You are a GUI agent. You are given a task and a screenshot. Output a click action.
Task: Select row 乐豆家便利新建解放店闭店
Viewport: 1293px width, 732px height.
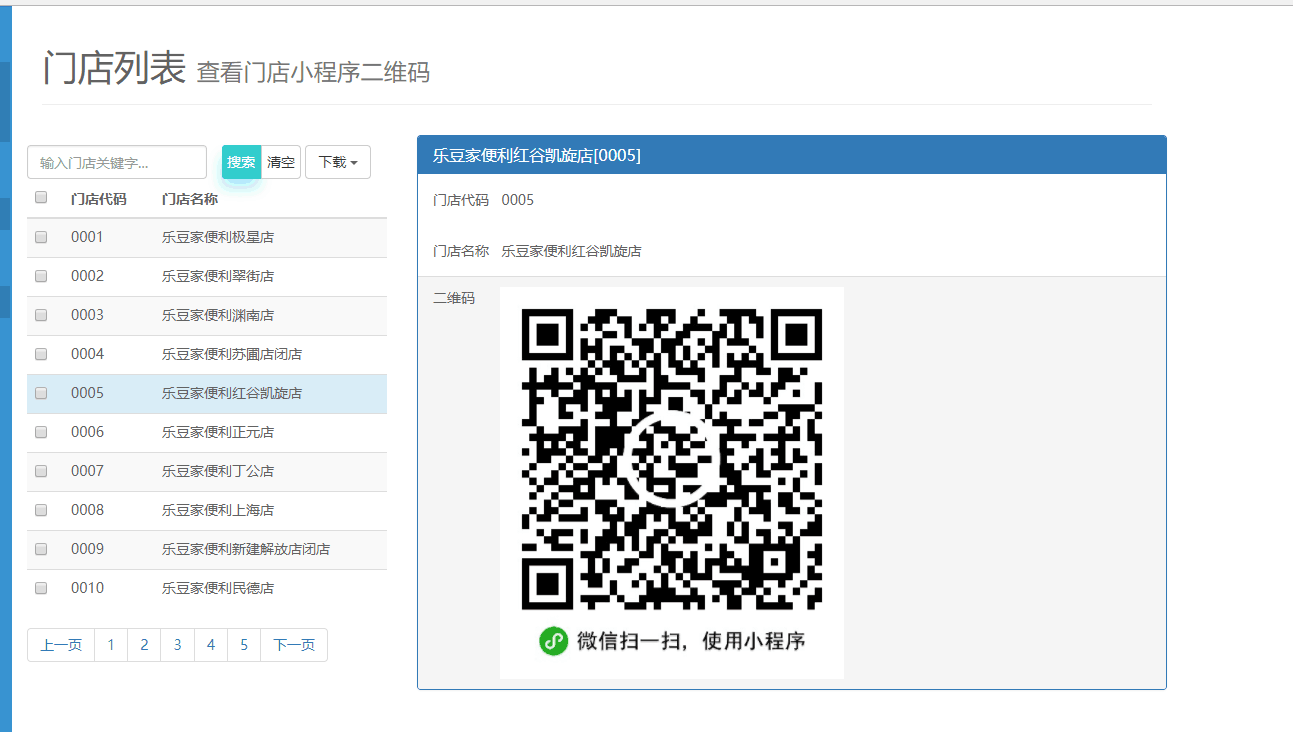click(207, 550)
